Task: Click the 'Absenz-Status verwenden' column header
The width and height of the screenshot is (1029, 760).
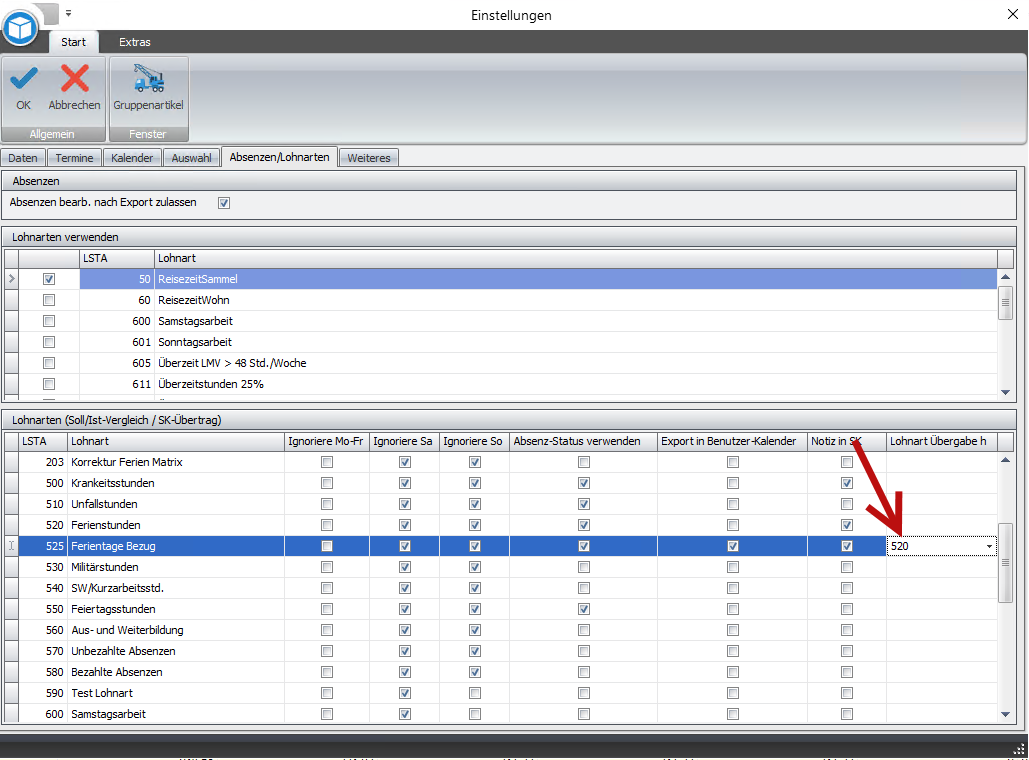Action: (x=581, y=441)
